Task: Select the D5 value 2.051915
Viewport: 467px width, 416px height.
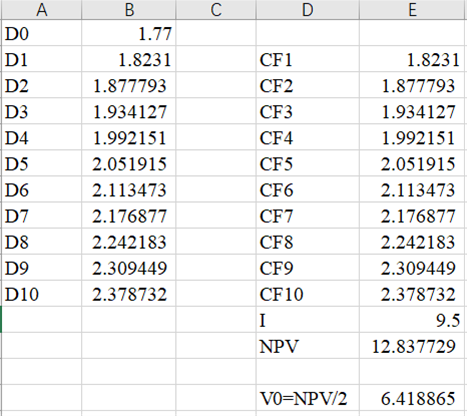Action: tap(129, 164)
